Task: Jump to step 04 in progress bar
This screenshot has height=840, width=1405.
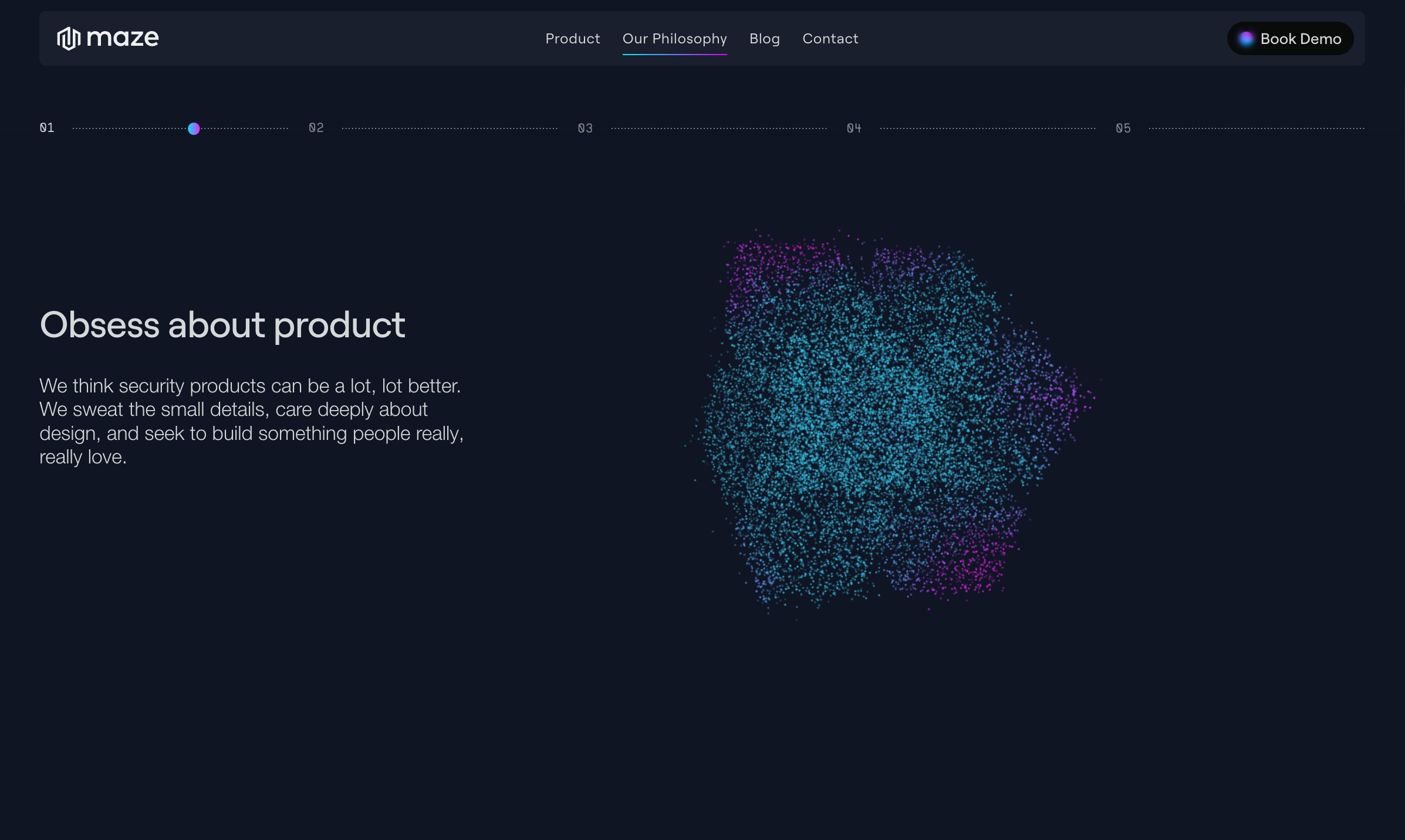Action: tap(854, 128)
